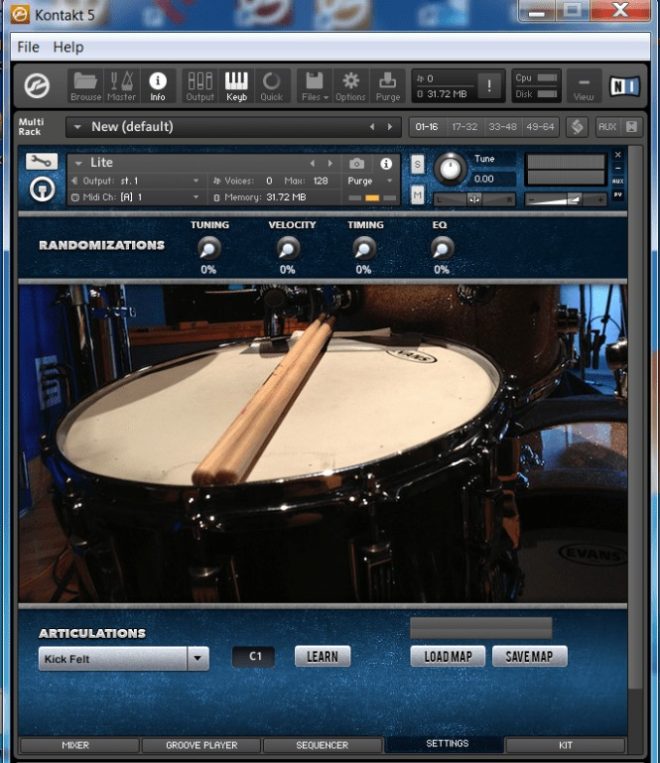
Task: Open the Options dialog
Action: pos(350,86)
